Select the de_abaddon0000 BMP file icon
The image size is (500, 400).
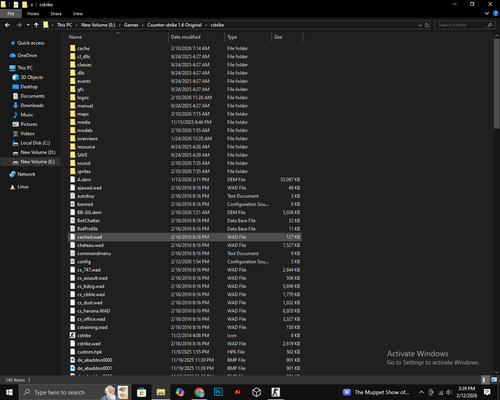[x=73, y=360]
